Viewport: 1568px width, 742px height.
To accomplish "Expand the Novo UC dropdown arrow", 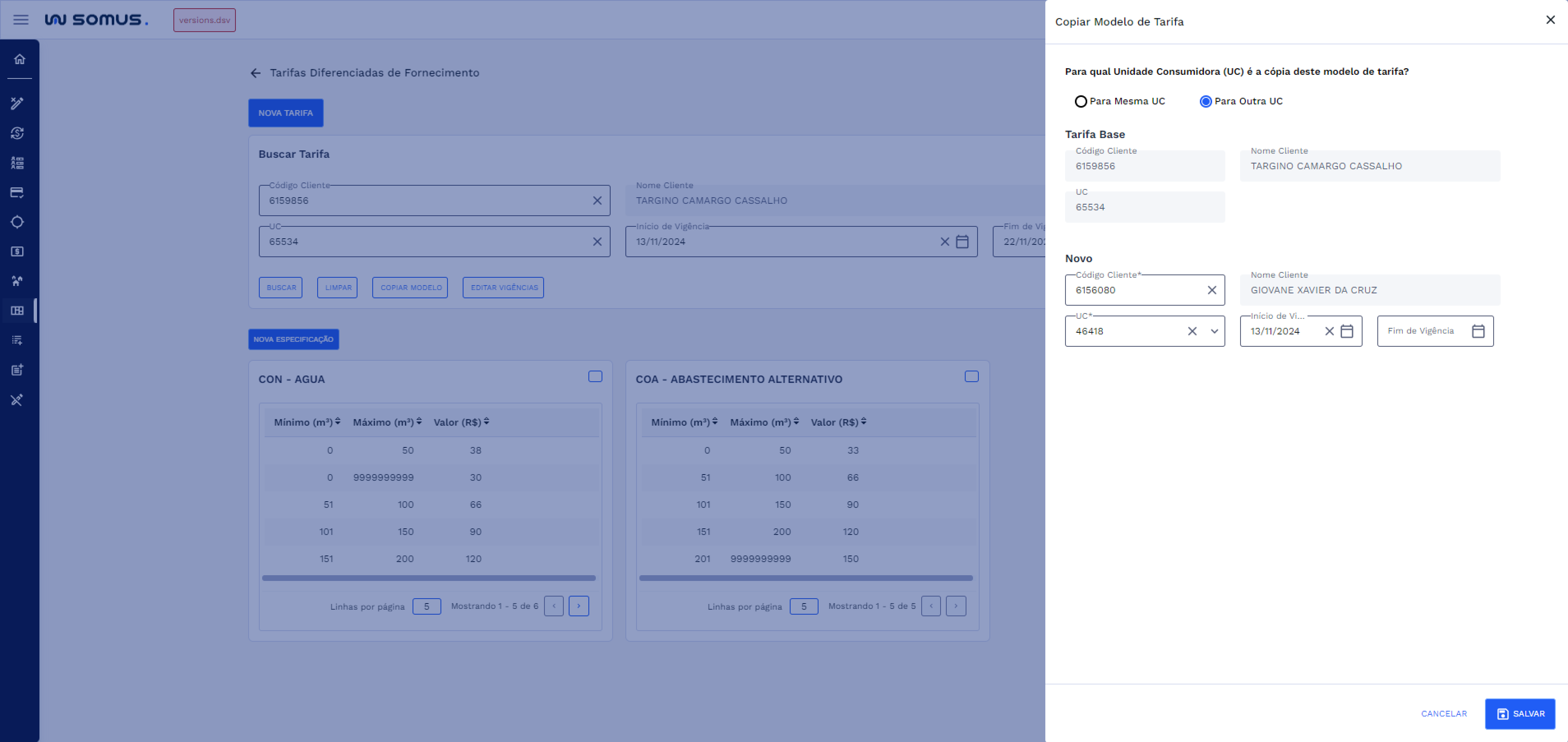I will [1214, 331].
